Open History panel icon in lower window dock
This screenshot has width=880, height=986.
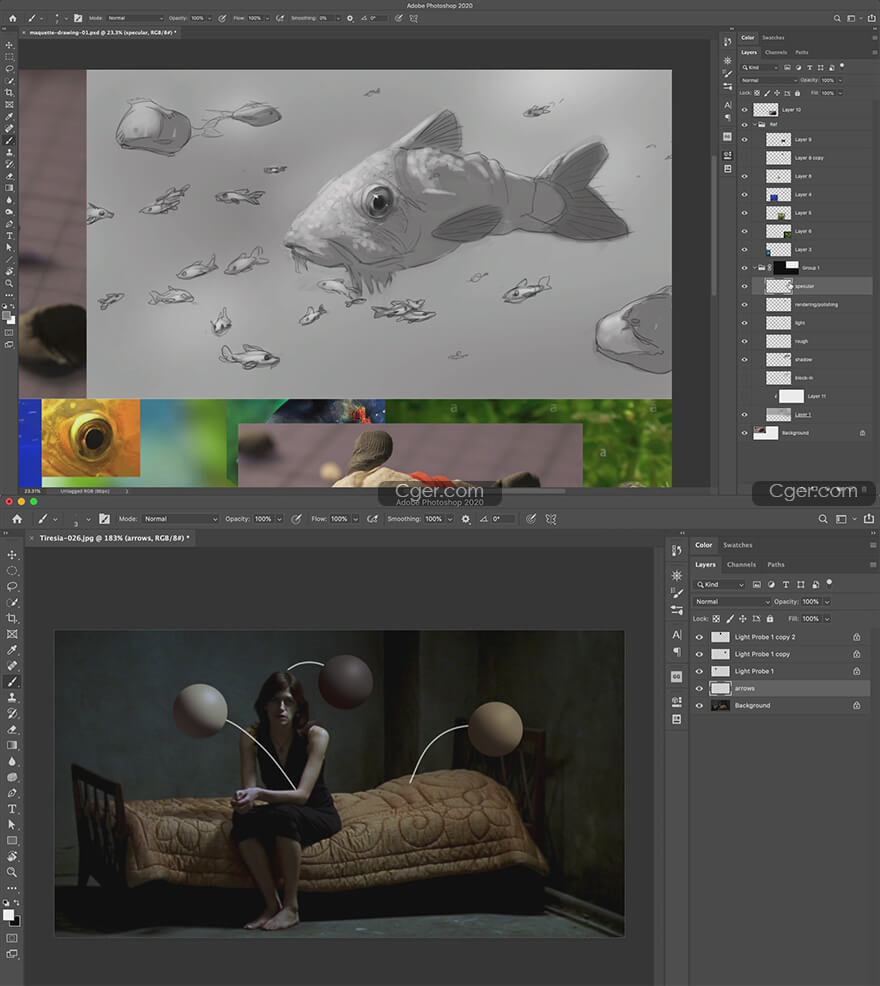pyautogui.click(x=677, y=551)
